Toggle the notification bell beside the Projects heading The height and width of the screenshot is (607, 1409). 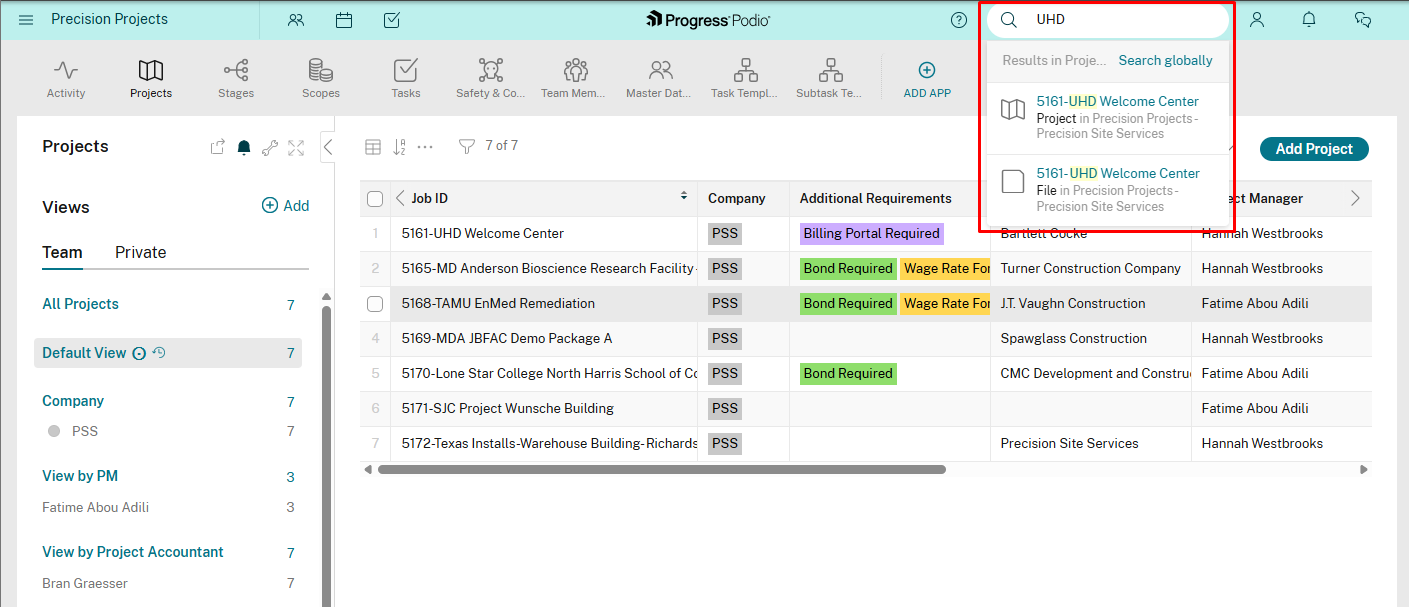coord(243,146)
